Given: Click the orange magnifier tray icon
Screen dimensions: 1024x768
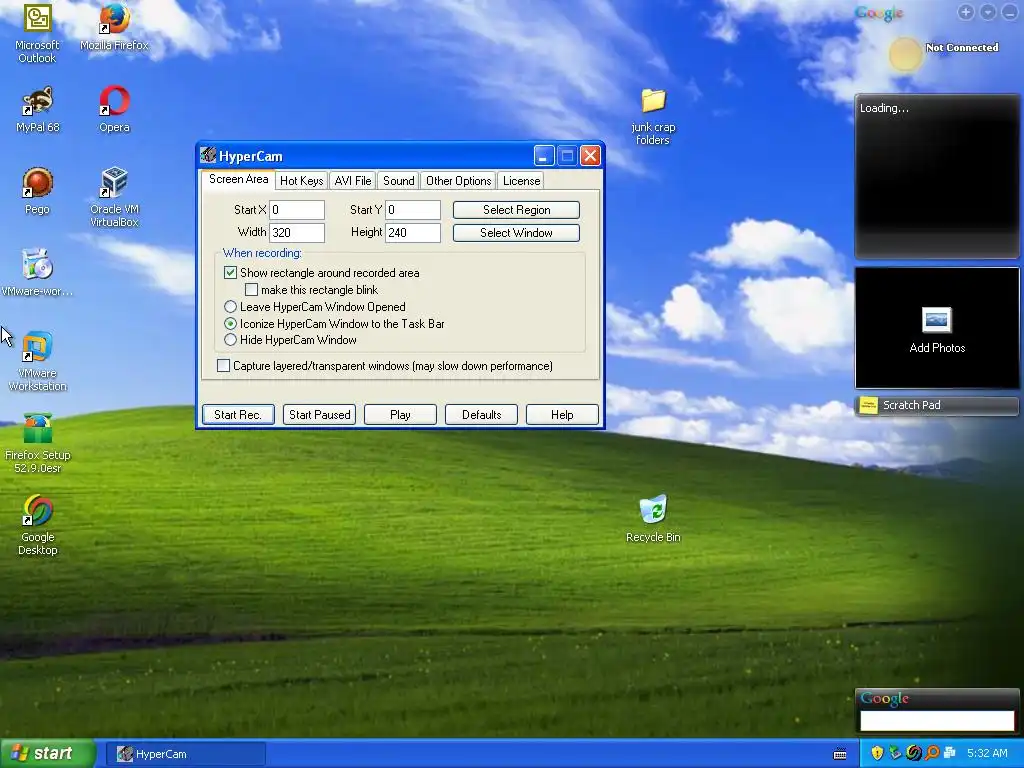Looking at the screenshot, I should pyautogui.click(x=932, y=753).
